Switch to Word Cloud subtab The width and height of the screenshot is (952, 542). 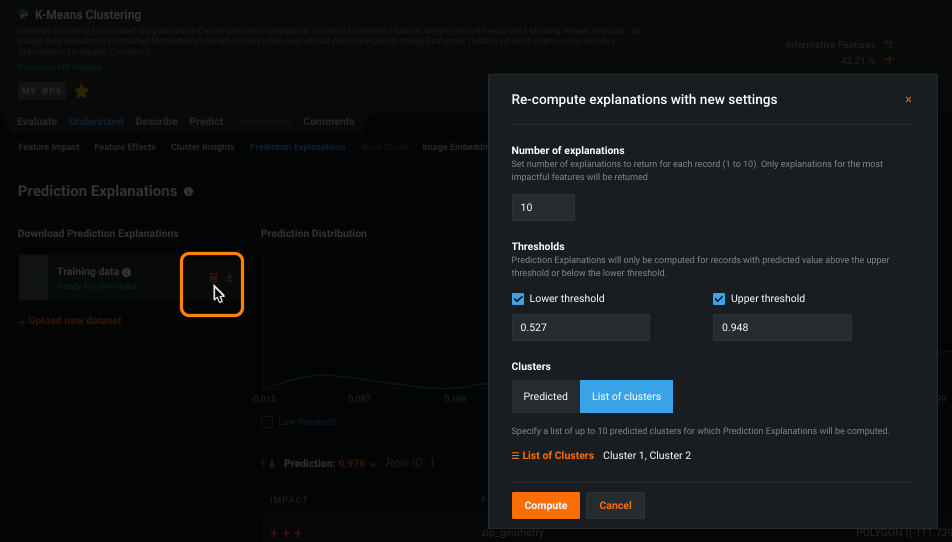(x=383, y=147)
